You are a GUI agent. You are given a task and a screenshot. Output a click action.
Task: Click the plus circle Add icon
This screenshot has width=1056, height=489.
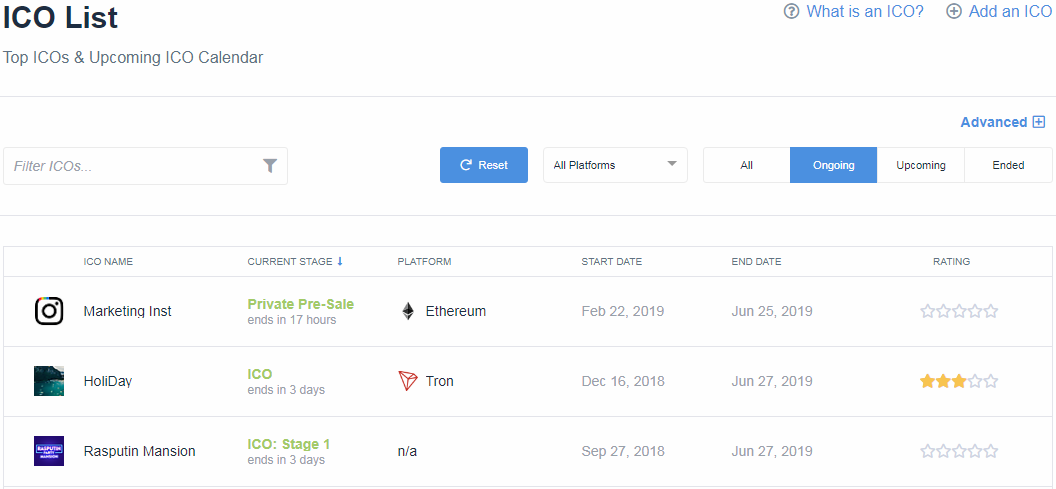click(954, 12)
